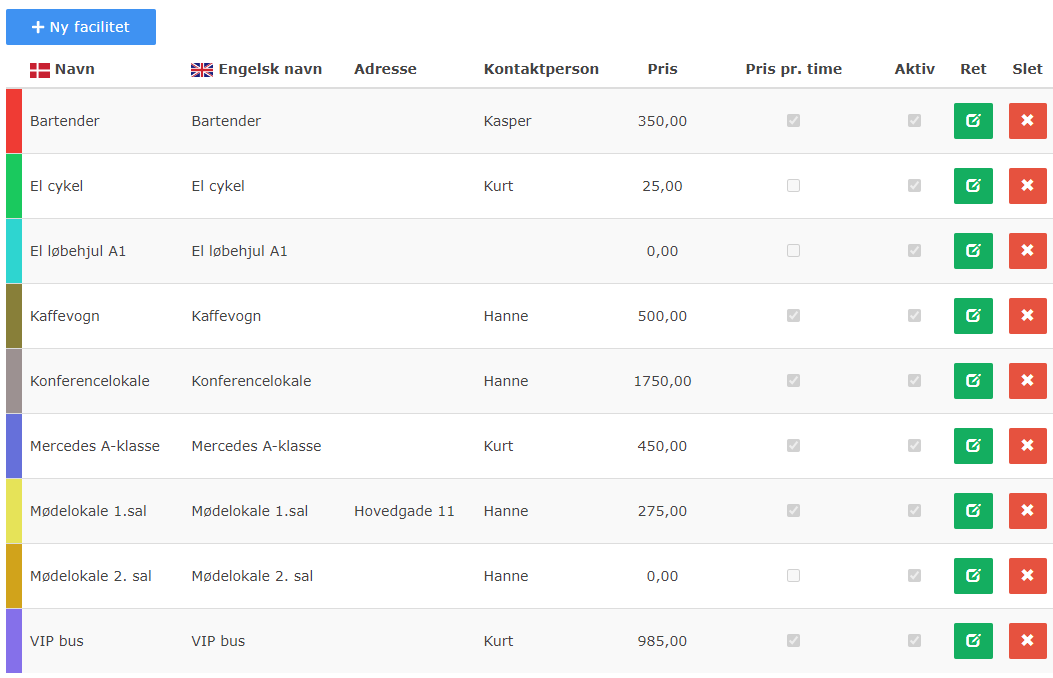Viewport: 1053px width, 678px height.
Task: Sort by the Kontaktperson column
Action: click(x=540, y=69)
